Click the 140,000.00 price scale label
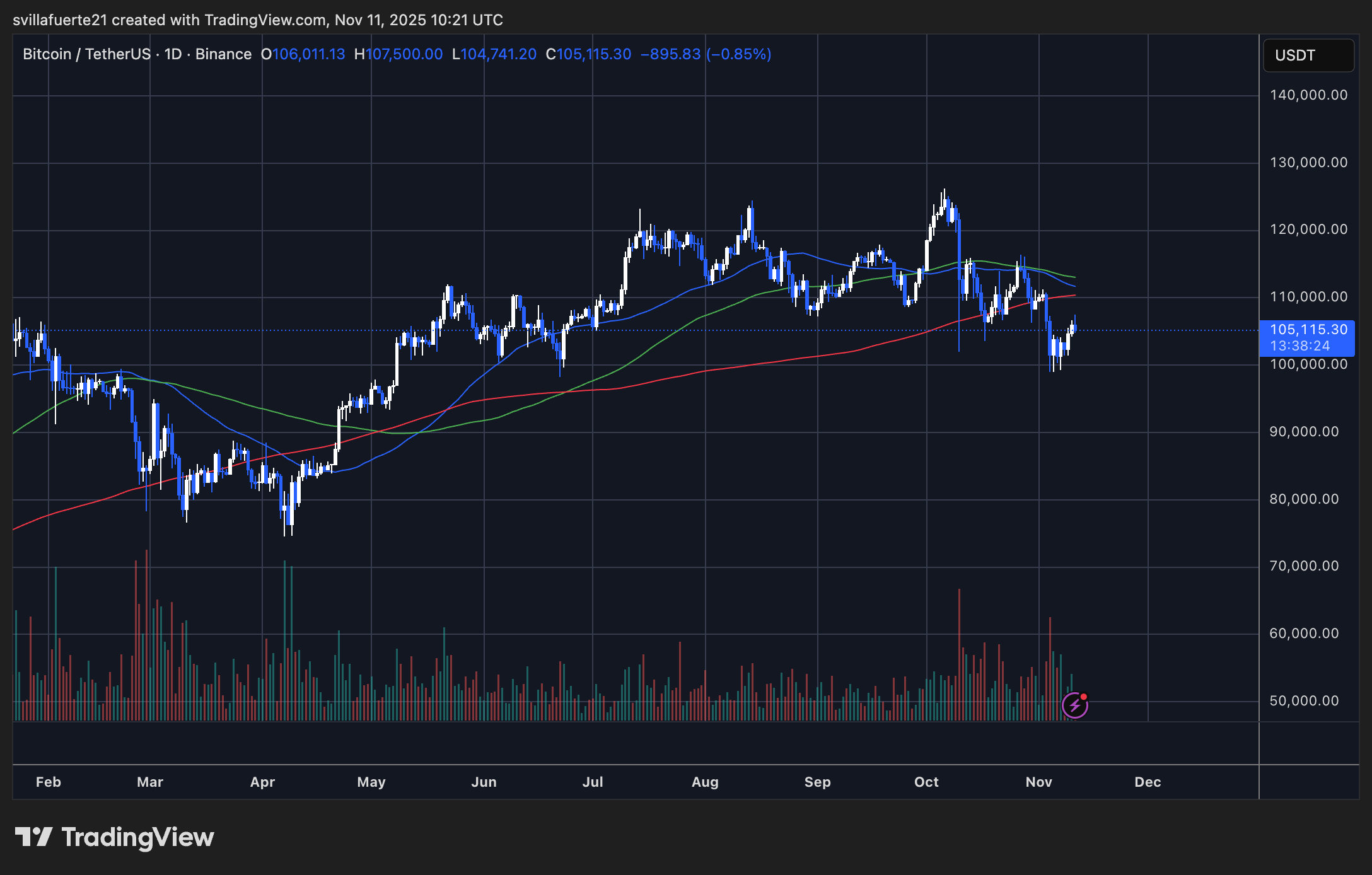Image resolution: width=1372 pixels, height=875 pixels. (1308, 95)
